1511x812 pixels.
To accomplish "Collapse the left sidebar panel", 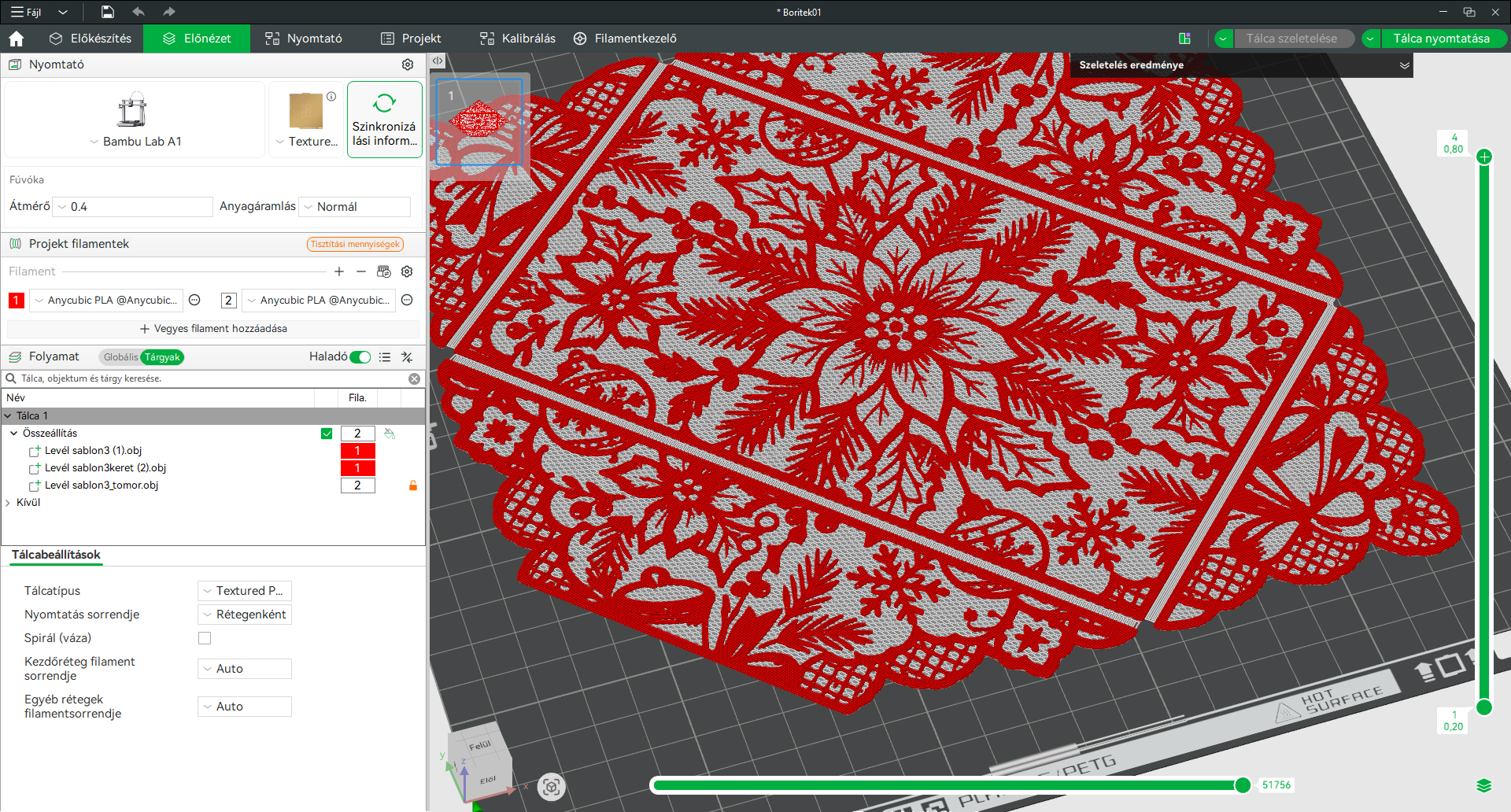I will coord(438,61).
